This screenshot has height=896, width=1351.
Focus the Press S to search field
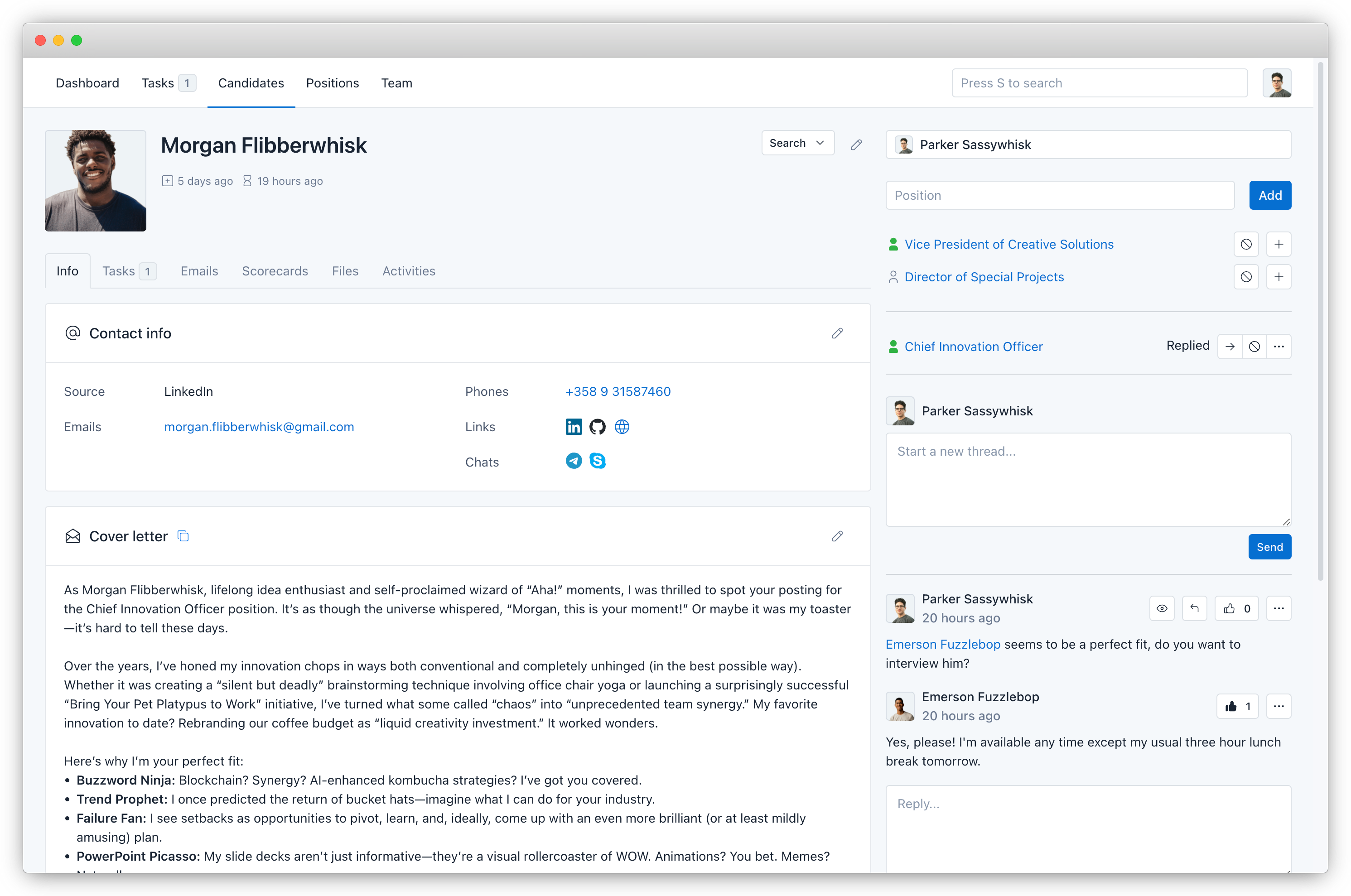tap(1099, 83)
